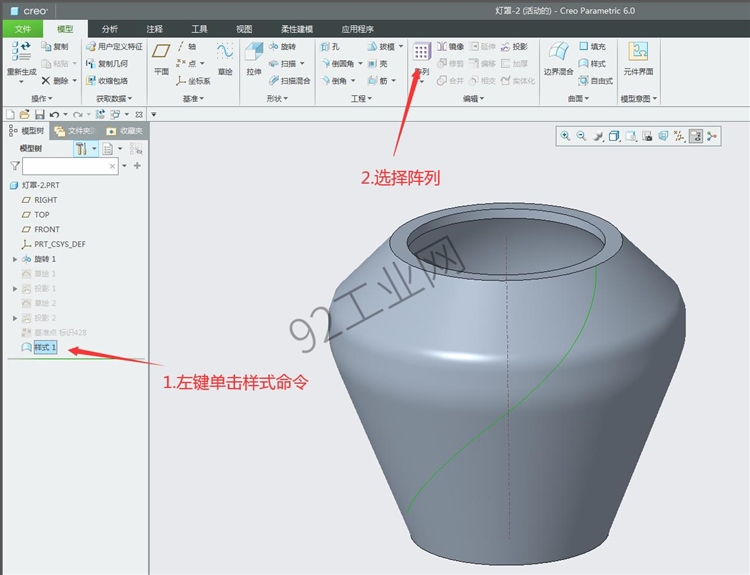
Task: Expand the 编辑 group dropdown
Action: 474,99
